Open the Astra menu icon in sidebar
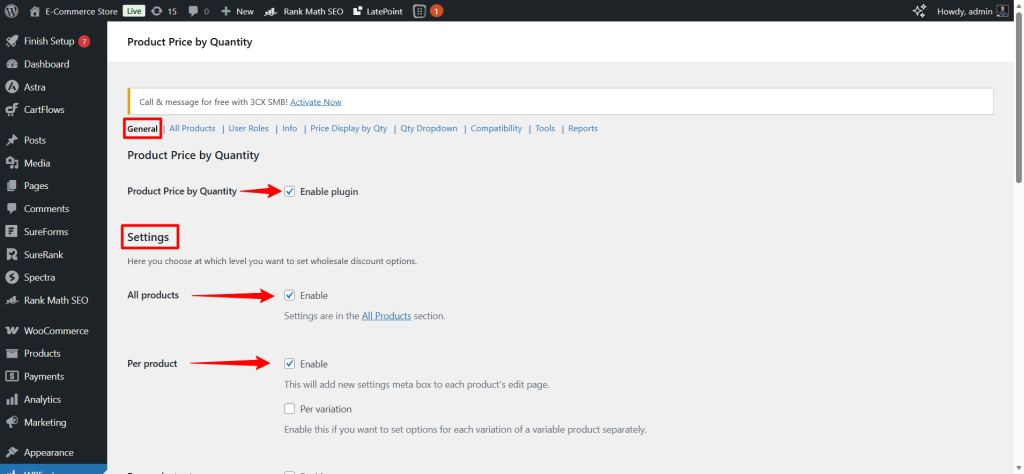 pos(12,87)
